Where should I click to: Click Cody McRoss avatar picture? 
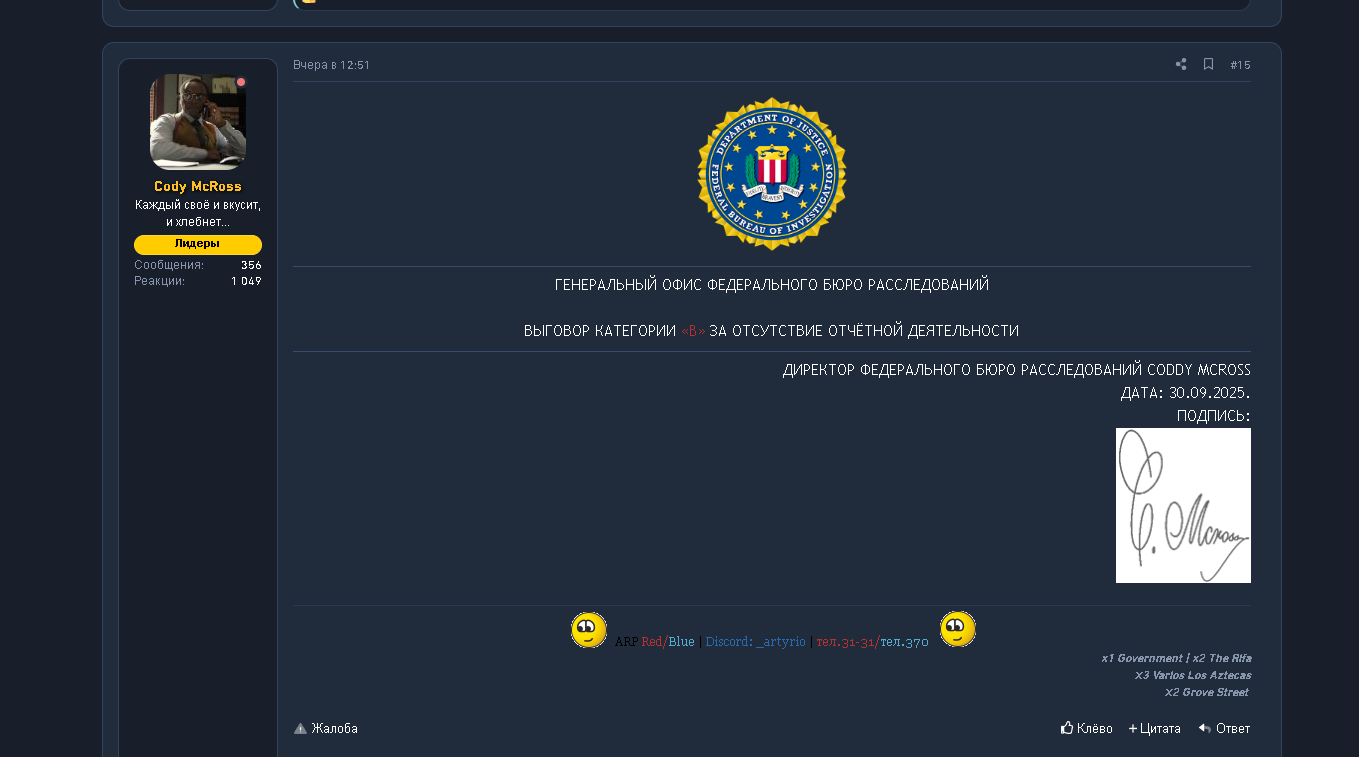(x=198, y=122)
